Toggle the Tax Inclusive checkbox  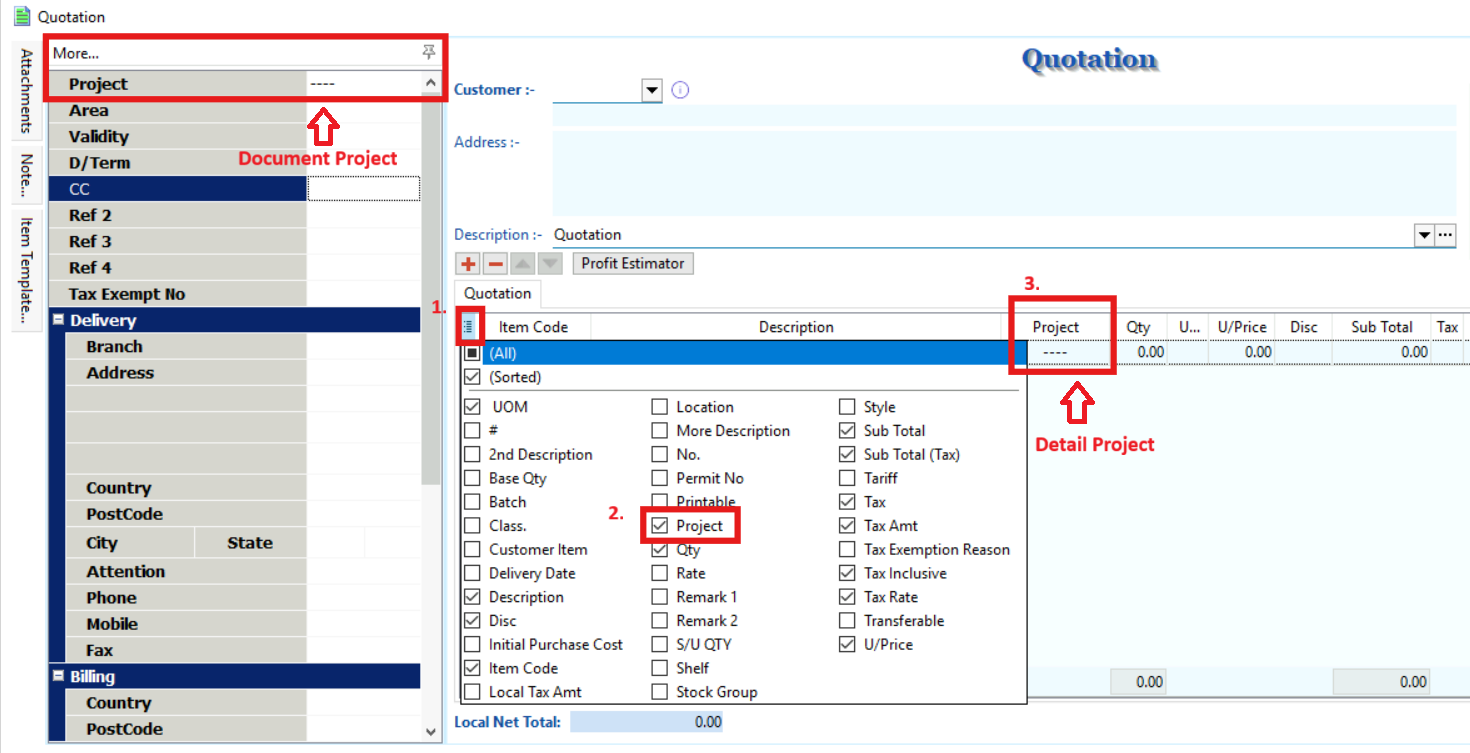(x=847, y=574)
